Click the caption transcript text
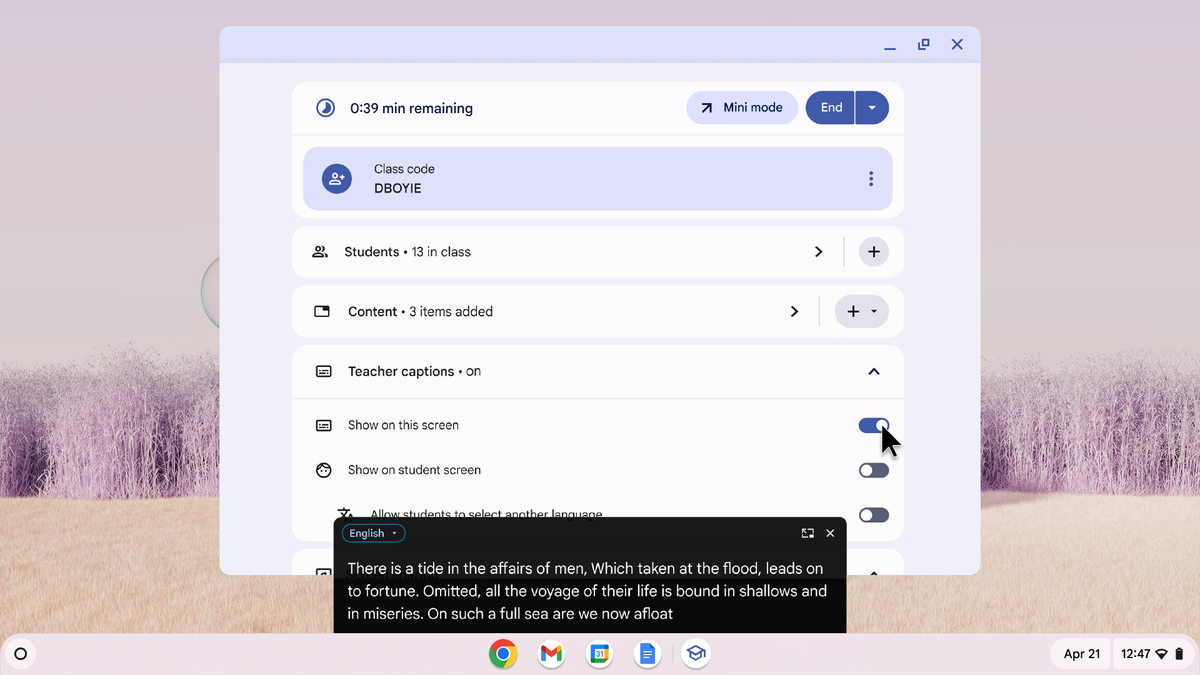 [x=587, y=591]
